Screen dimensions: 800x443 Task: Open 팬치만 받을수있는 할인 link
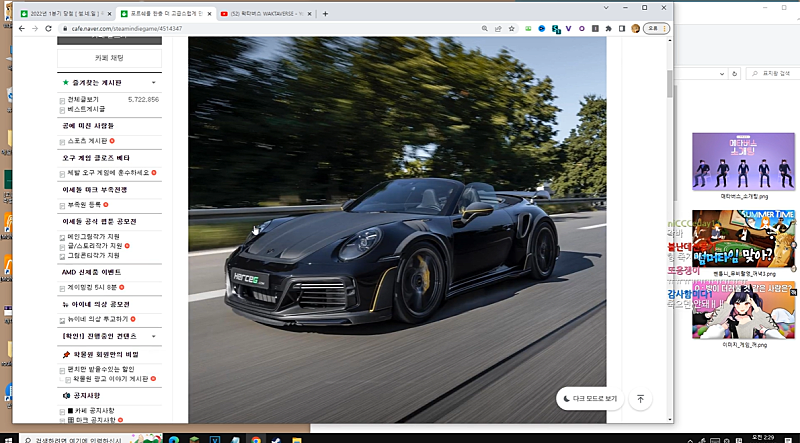point(101,369)
